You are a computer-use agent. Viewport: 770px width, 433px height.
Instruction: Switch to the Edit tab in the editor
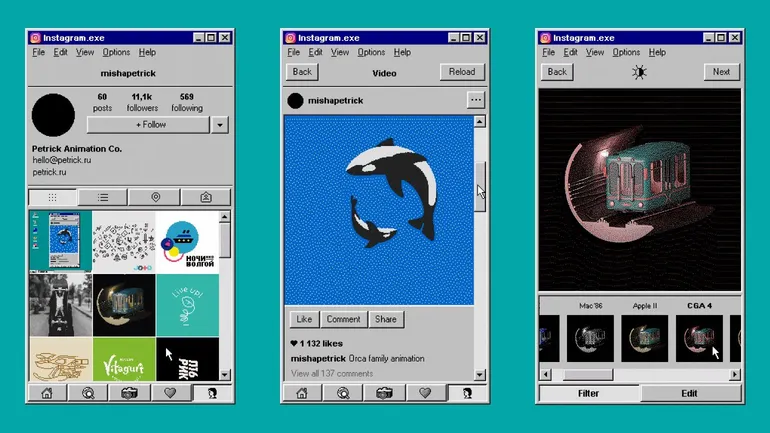[690, 394]
